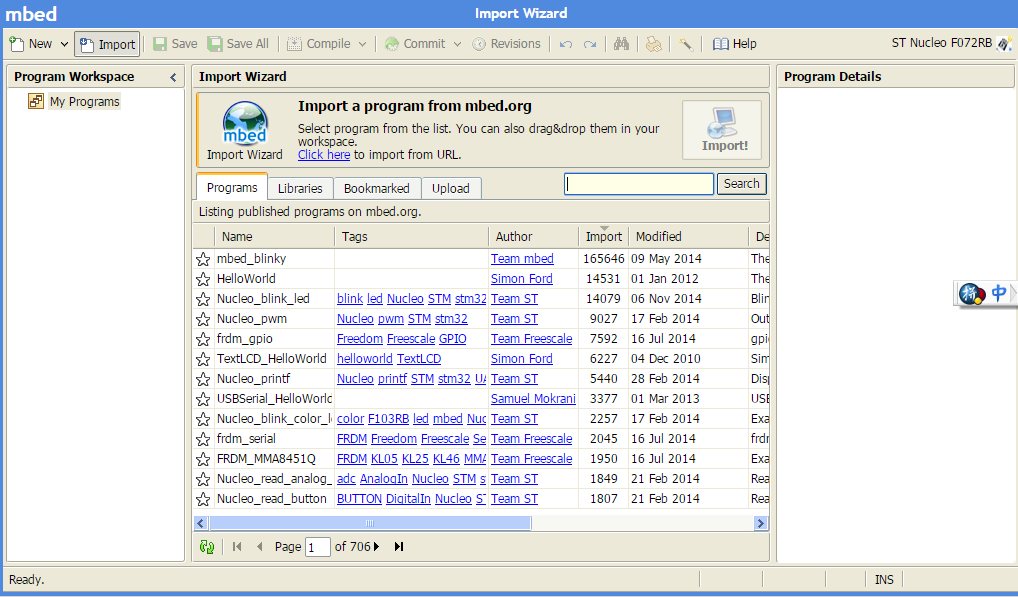Click the format code wand icon

pyautogui.click(x=686, y=44)
